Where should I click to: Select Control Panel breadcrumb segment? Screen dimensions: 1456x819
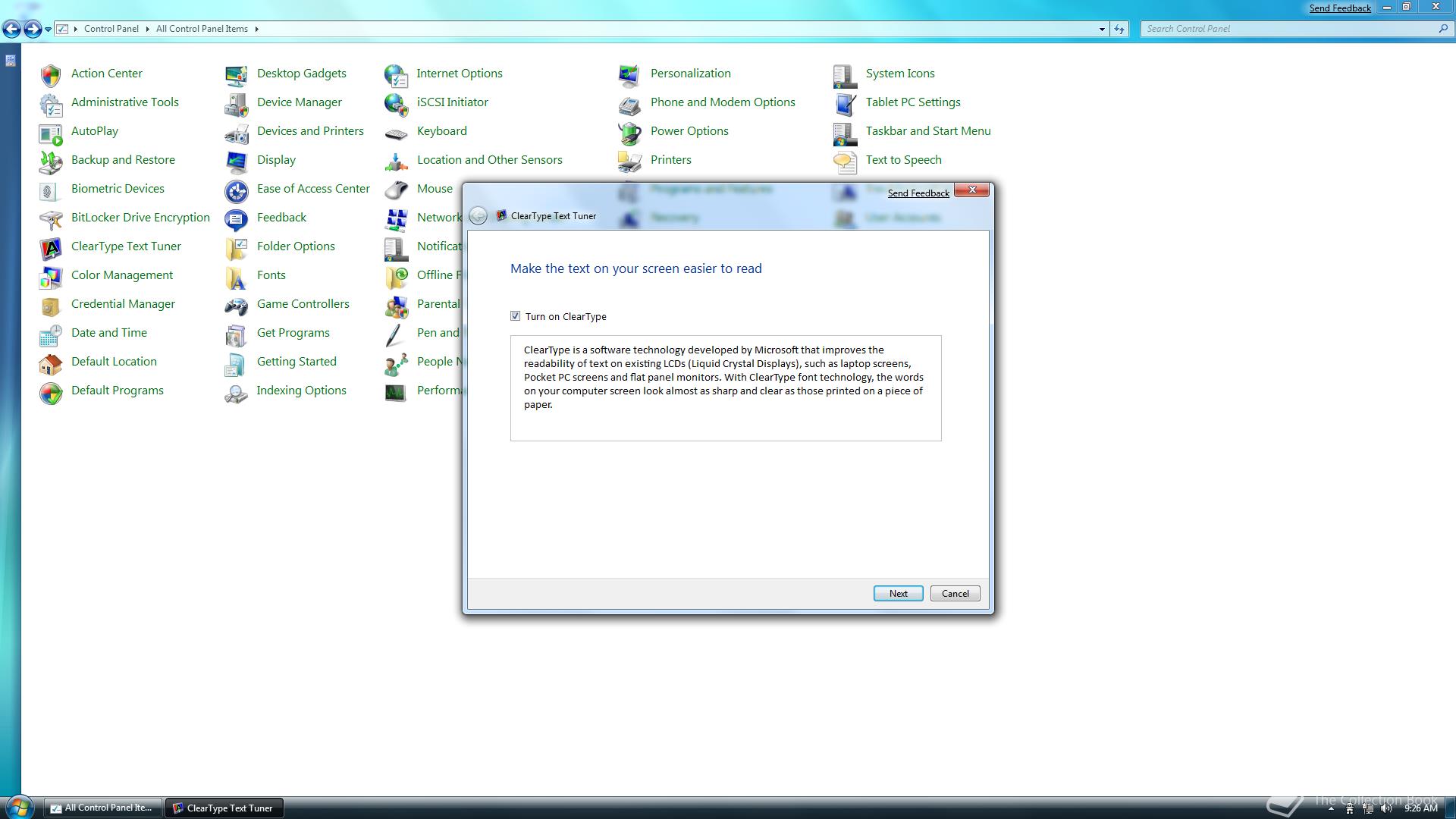[111, 29]
